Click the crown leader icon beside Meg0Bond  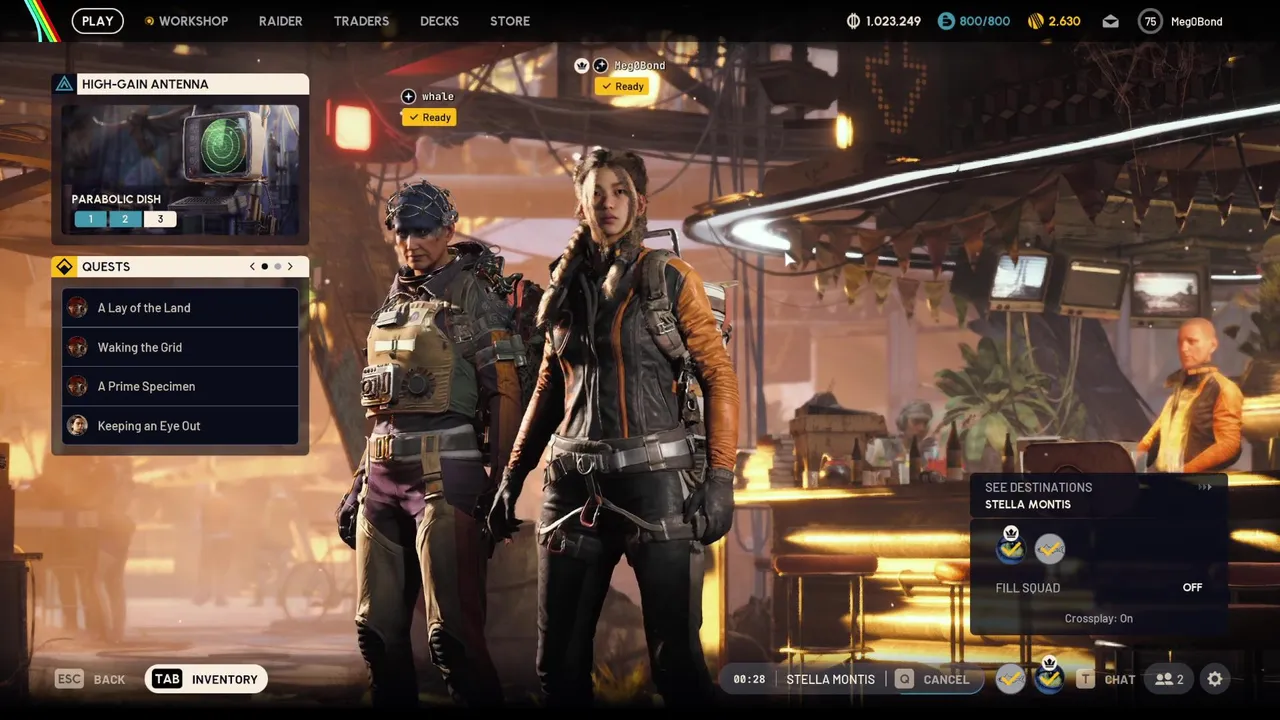click(x=582, y=65)
